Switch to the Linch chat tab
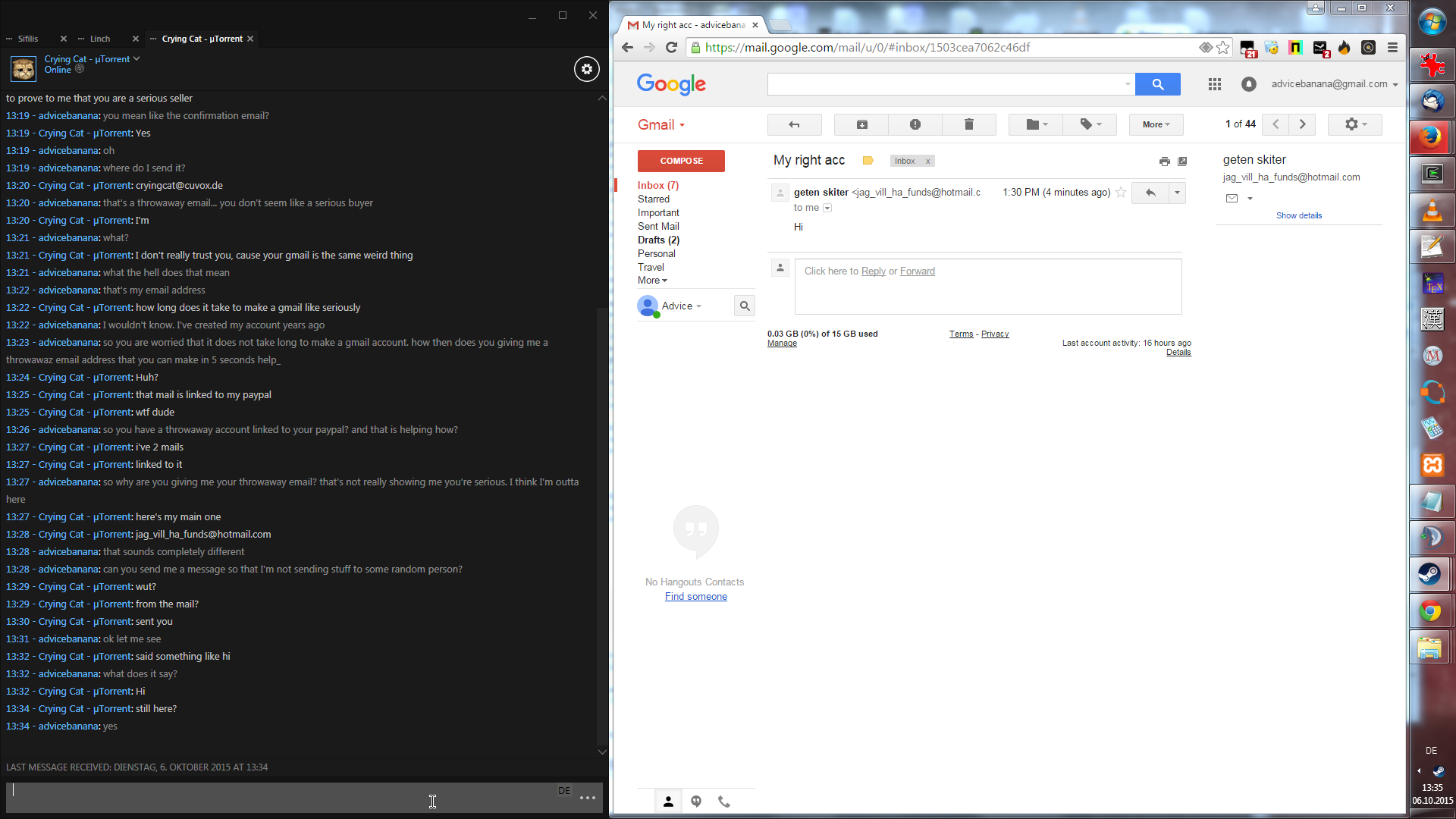Viewport: 1456px width, 819px height. (x=100, y=39)
